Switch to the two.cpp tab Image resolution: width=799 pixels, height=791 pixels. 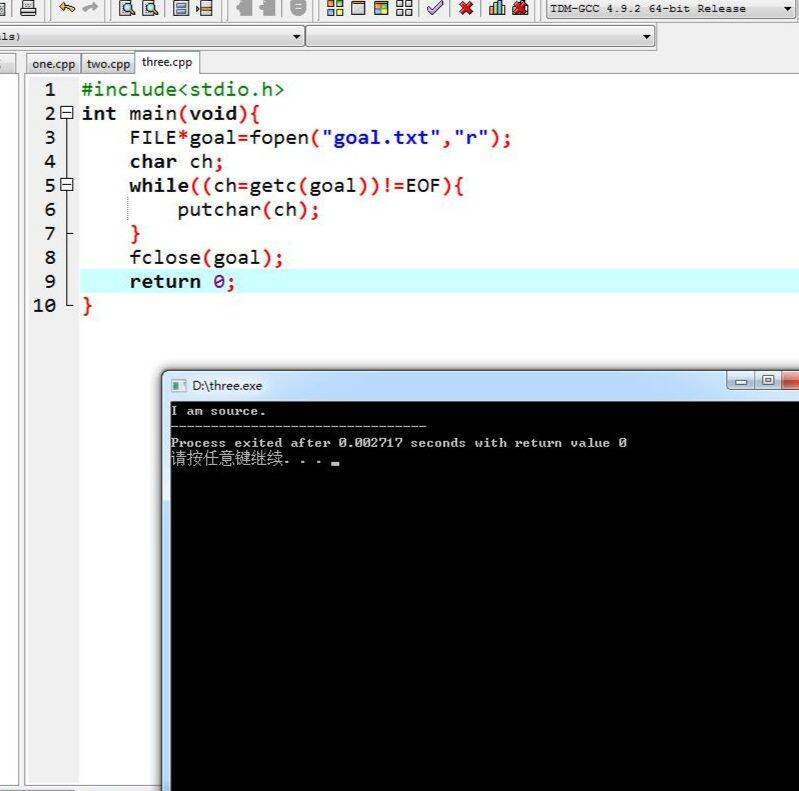coord(108,64)
